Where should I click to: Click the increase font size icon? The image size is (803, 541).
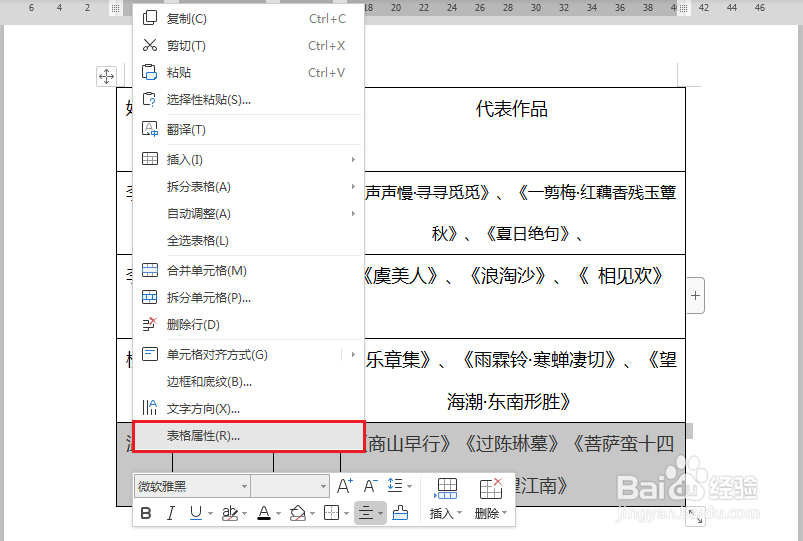(345, 485)
